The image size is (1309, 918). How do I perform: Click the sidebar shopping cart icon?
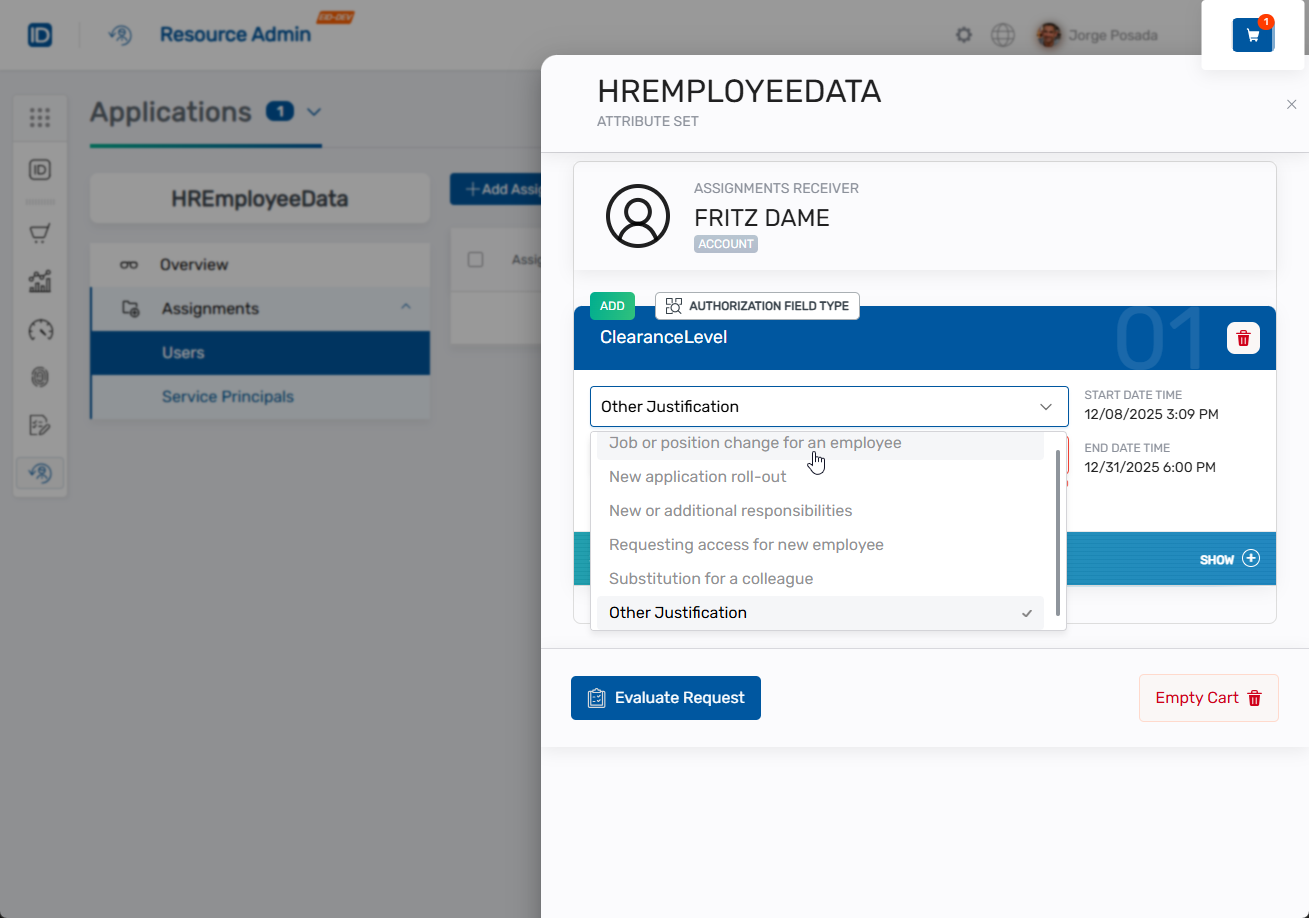(40, 234)
